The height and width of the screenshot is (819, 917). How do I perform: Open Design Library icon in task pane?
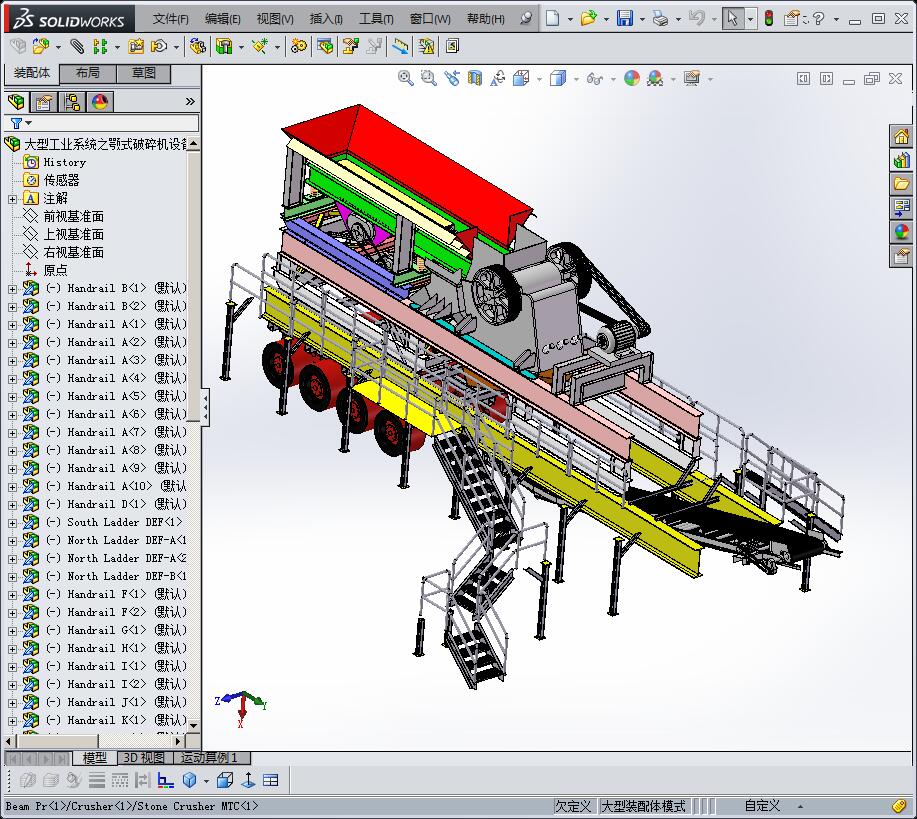[x=901, y=160]
